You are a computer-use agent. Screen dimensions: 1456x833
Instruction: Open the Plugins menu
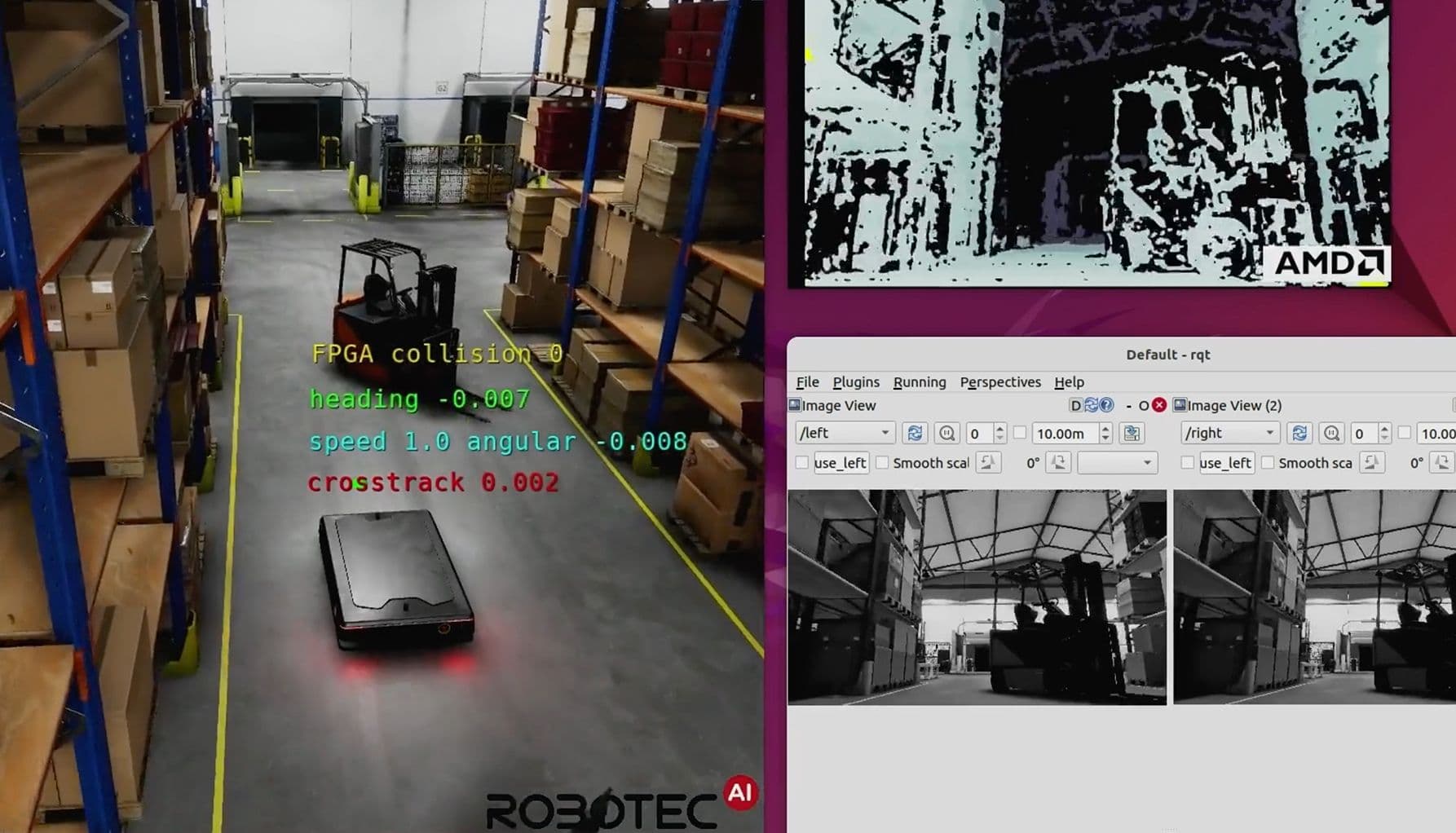(x=855, y=382)
